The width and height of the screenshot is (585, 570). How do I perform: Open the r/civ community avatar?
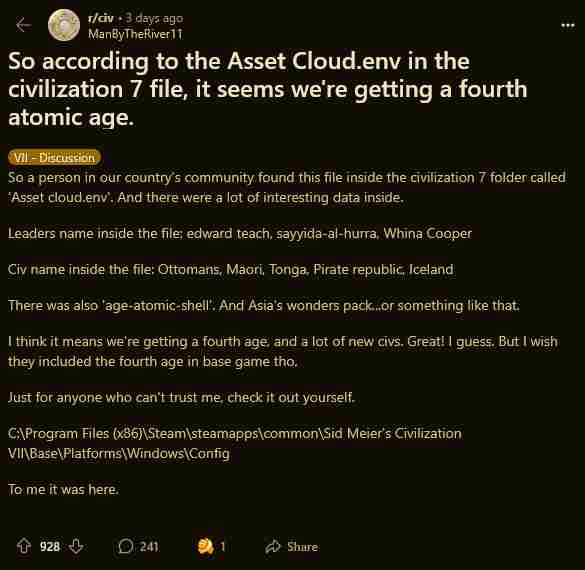coord(64,25)
